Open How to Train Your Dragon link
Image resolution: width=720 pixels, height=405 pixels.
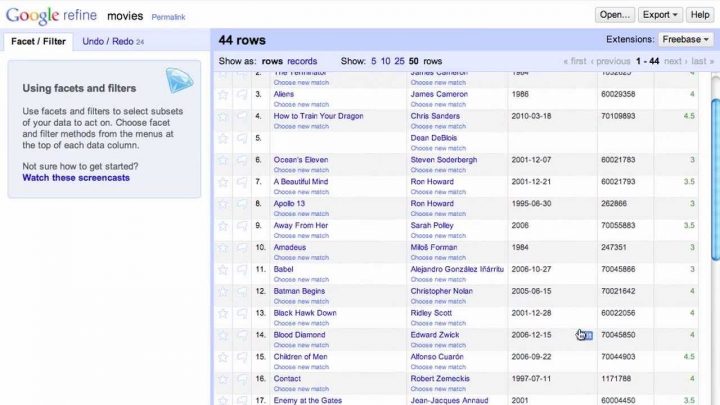click(318, 116)
